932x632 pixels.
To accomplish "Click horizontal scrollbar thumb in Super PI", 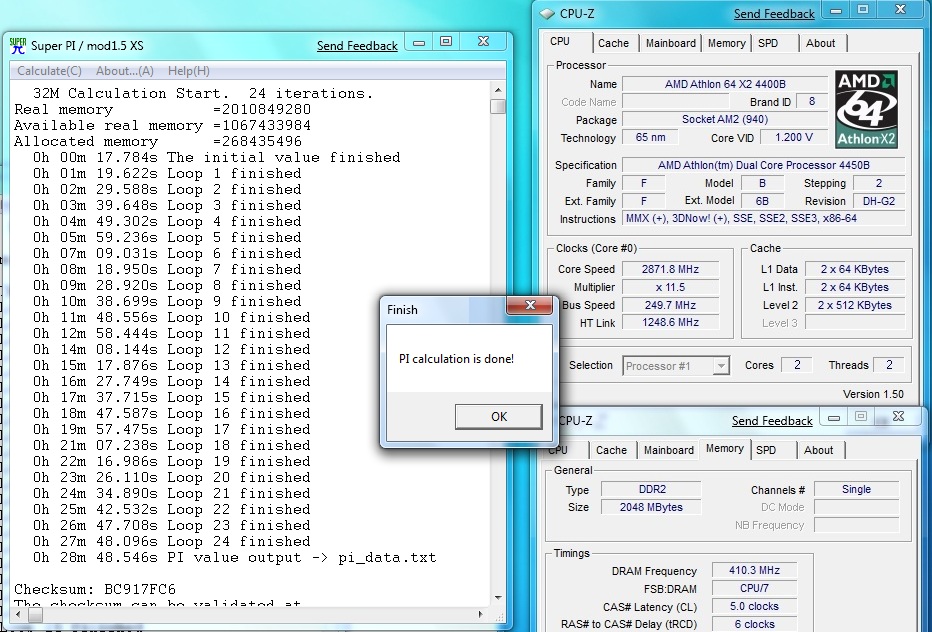I will coord(36,615).
